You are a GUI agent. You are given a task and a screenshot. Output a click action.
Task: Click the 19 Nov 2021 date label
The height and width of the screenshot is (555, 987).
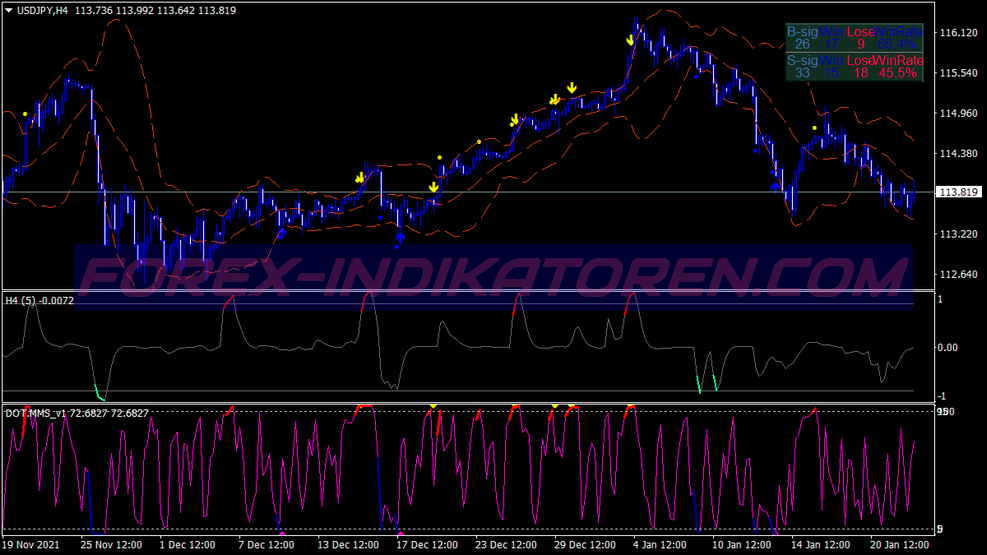click(31, 545)
